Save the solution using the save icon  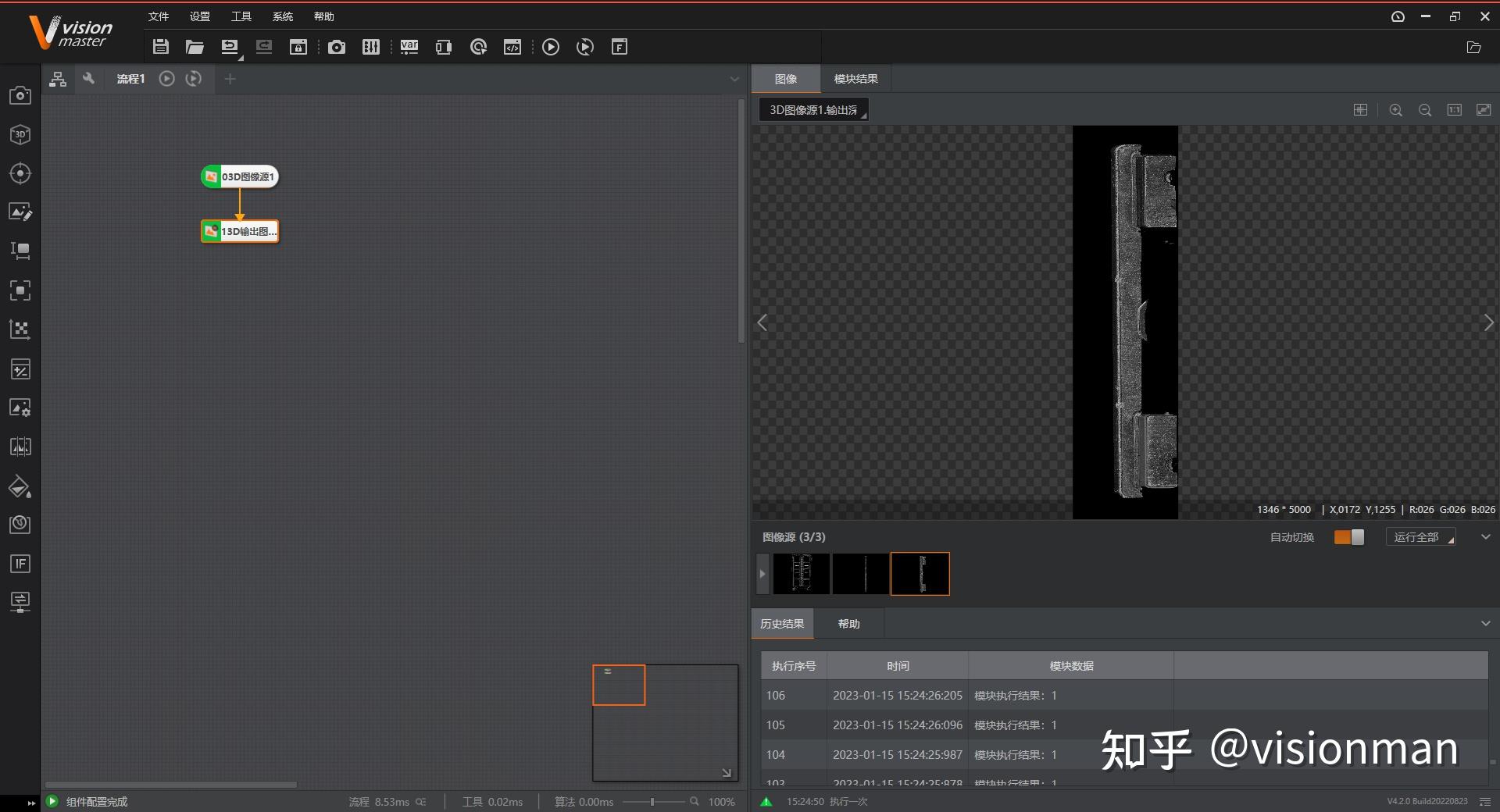[x=160, y=47]
